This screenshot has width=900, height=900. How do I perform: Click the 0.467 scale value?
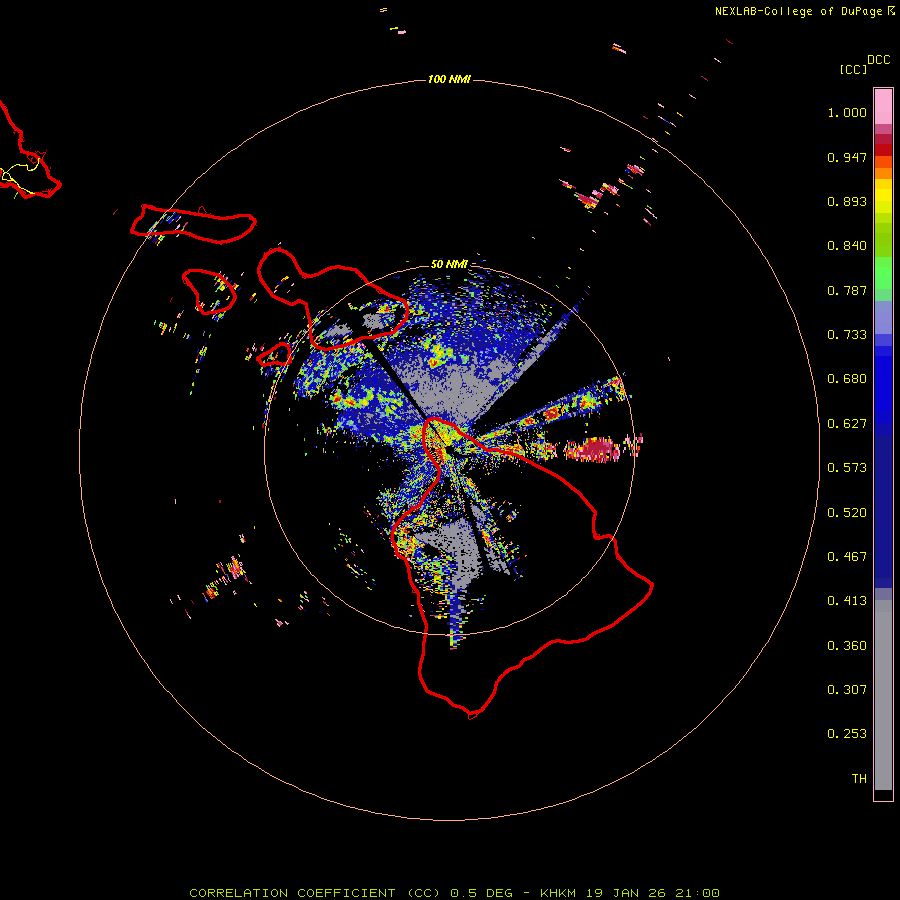[x=847, y=557]
